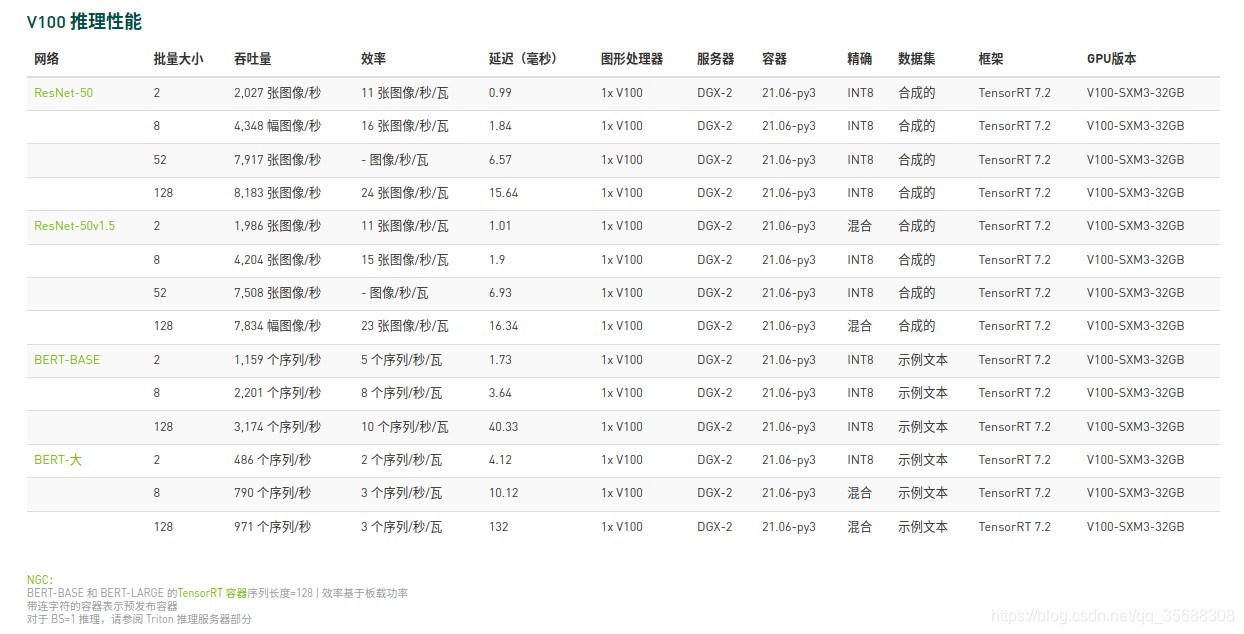Open the TensorRT 容器 footnote link
1244x634 pixels.
tap(211, 593)
